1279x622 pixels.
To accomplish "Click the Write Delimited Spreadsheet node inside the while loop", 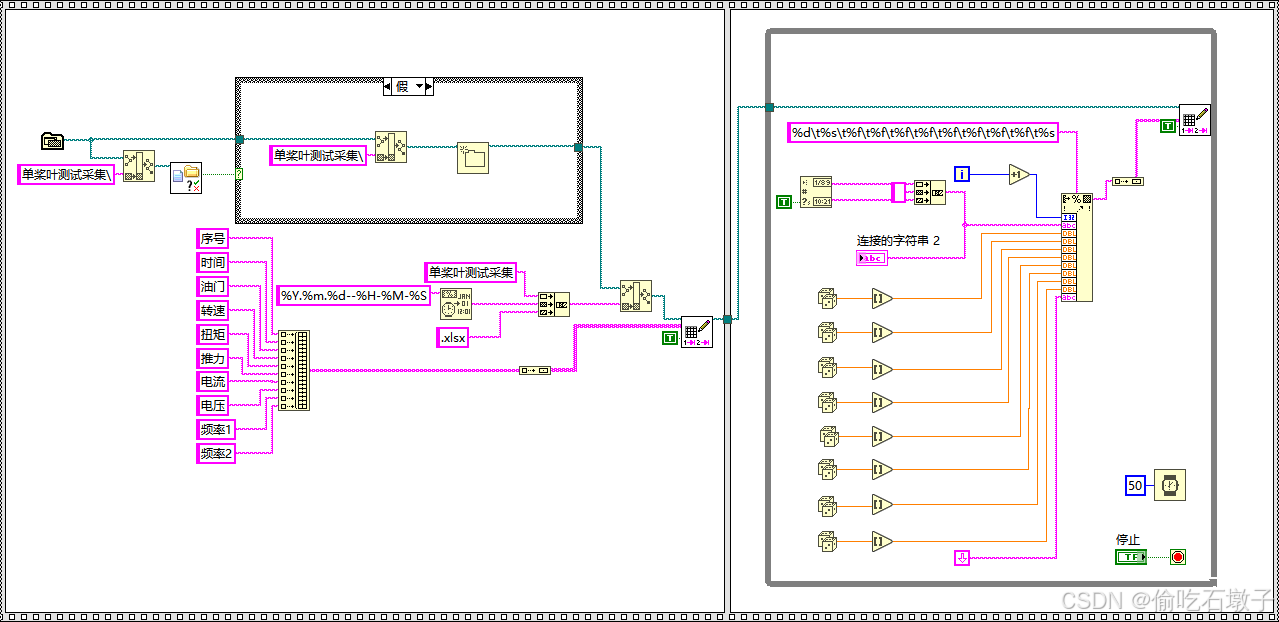I will click(x=1194, y=119).
